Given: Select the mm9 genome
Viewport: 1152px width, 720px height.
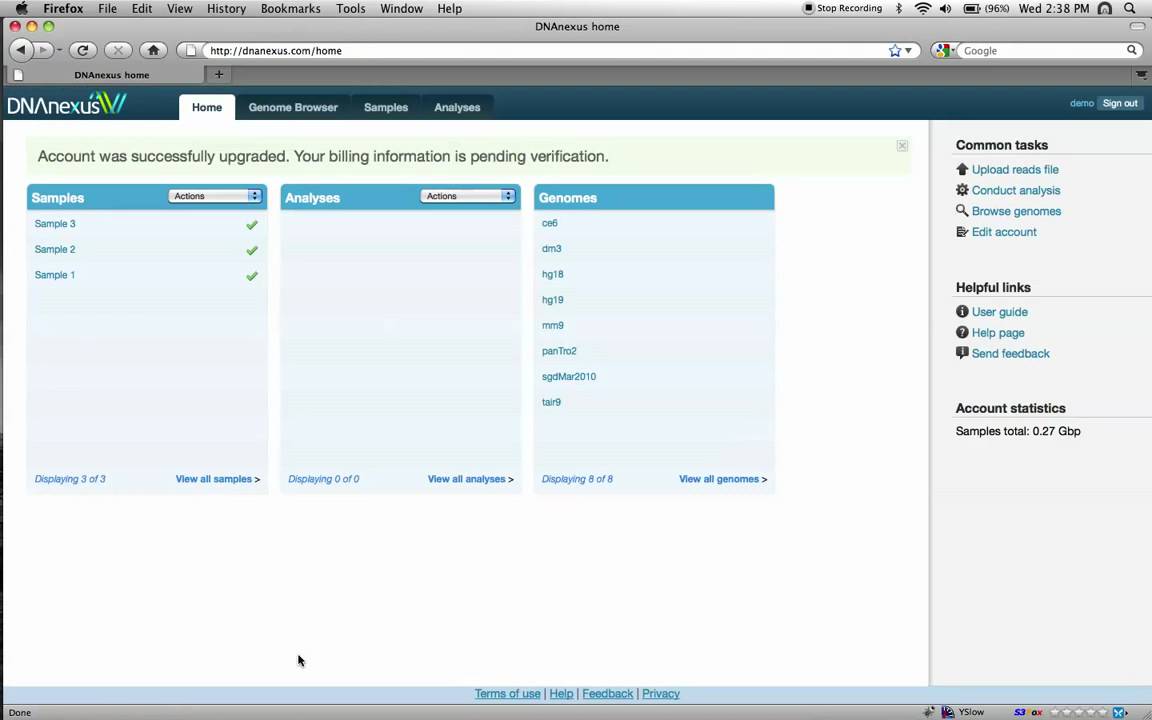Looking at the screenshot, I should (552, 325).
